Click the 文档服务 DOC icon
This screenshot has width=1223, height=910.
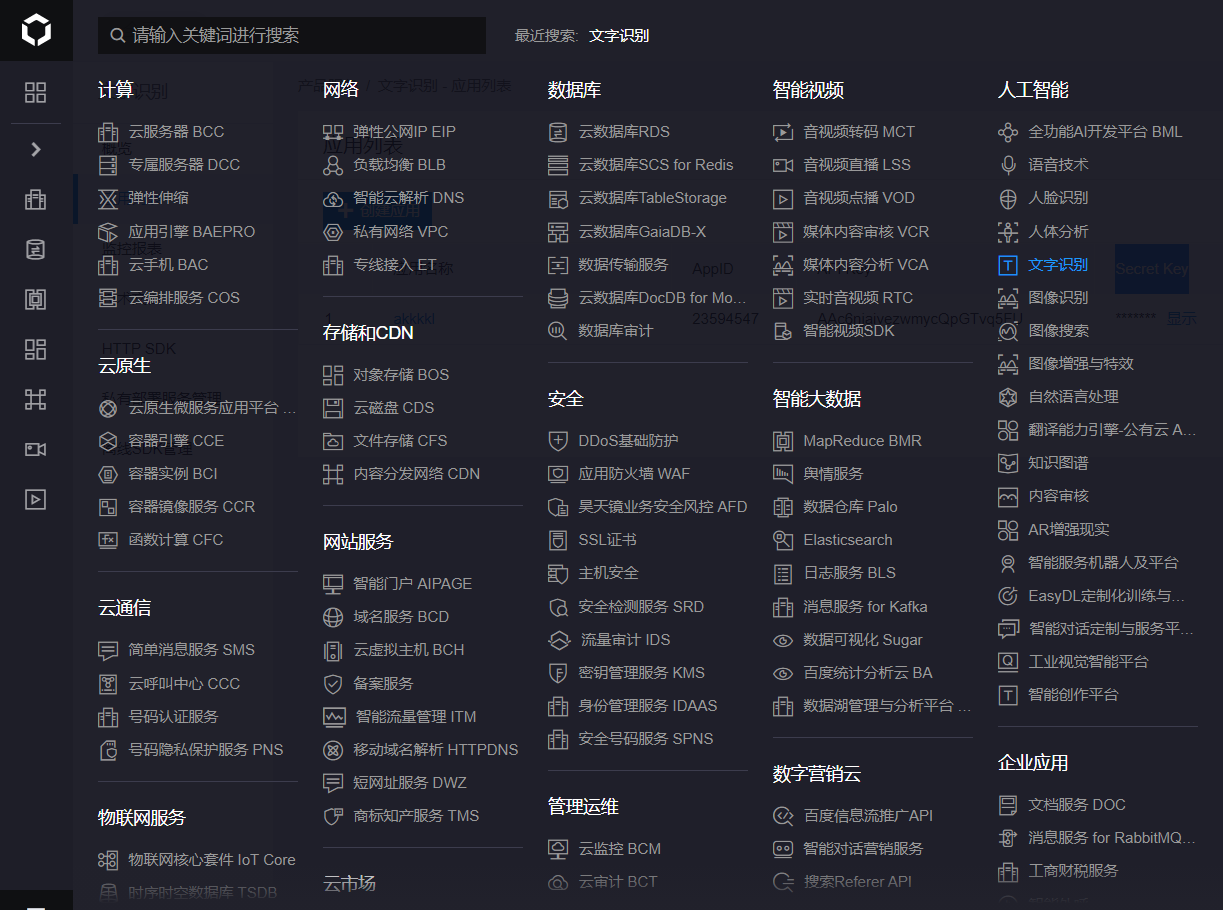(x=1008, y=805)
